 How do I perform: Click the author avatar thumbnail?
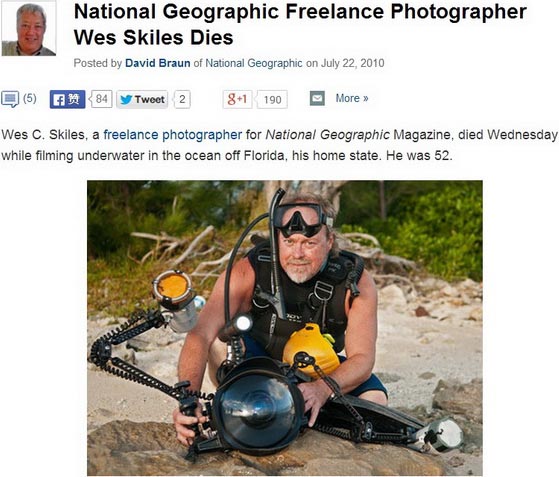29,28
